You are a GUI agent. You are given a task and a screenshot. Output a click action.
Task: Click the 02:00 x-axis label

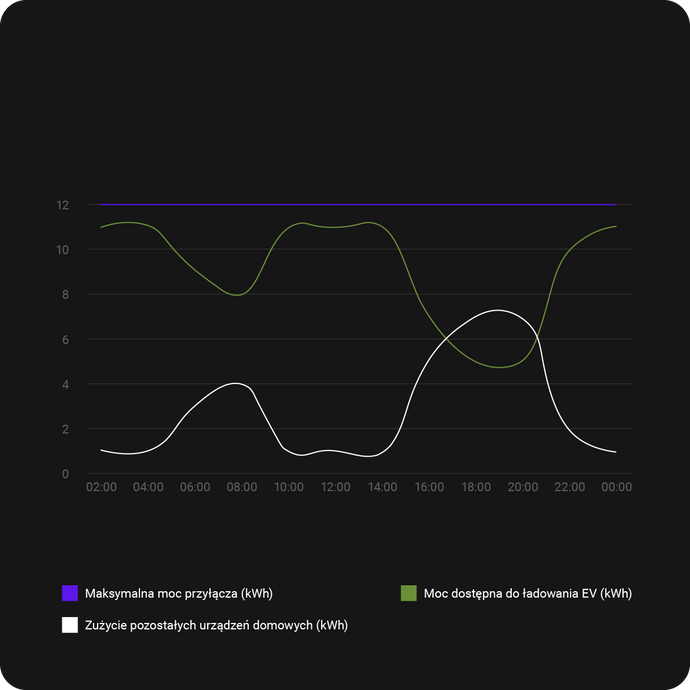click(102, 487)
